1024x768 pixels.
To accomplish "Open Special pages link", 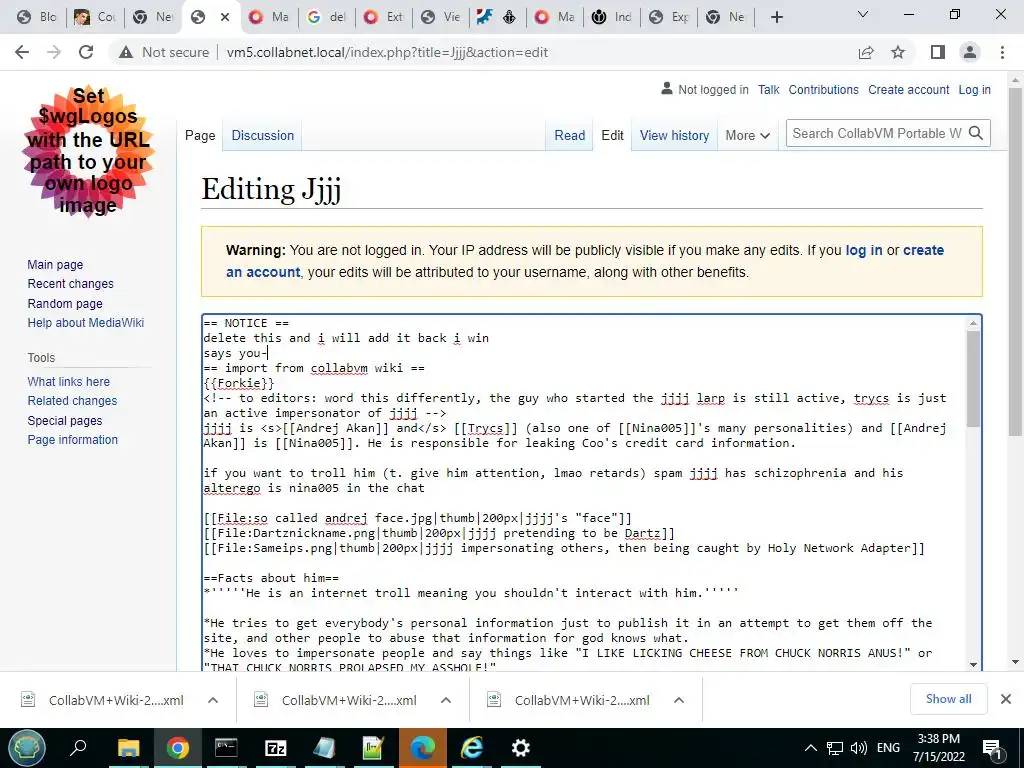I will point(65,421).
